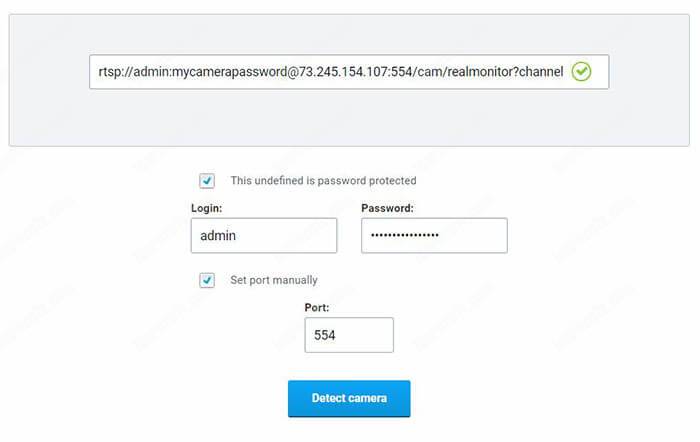Disable the 'Set port manually' checkbox
The width and height of the screenshot is (700, 442).
click(207, 280)
